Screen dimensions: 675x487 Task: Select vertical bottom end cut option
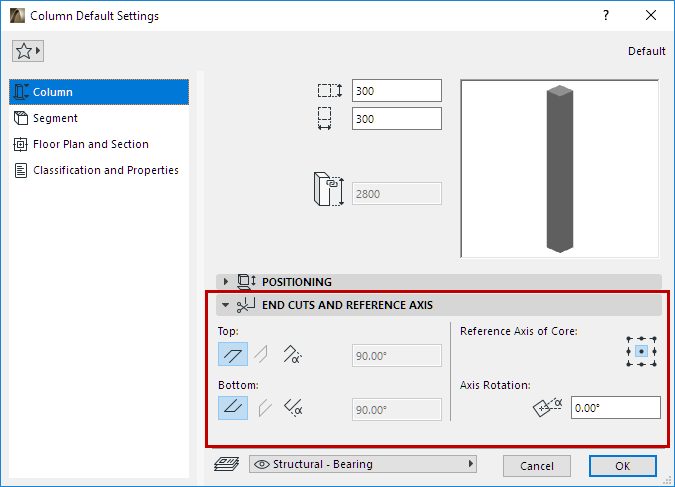[x=264, y=408]
